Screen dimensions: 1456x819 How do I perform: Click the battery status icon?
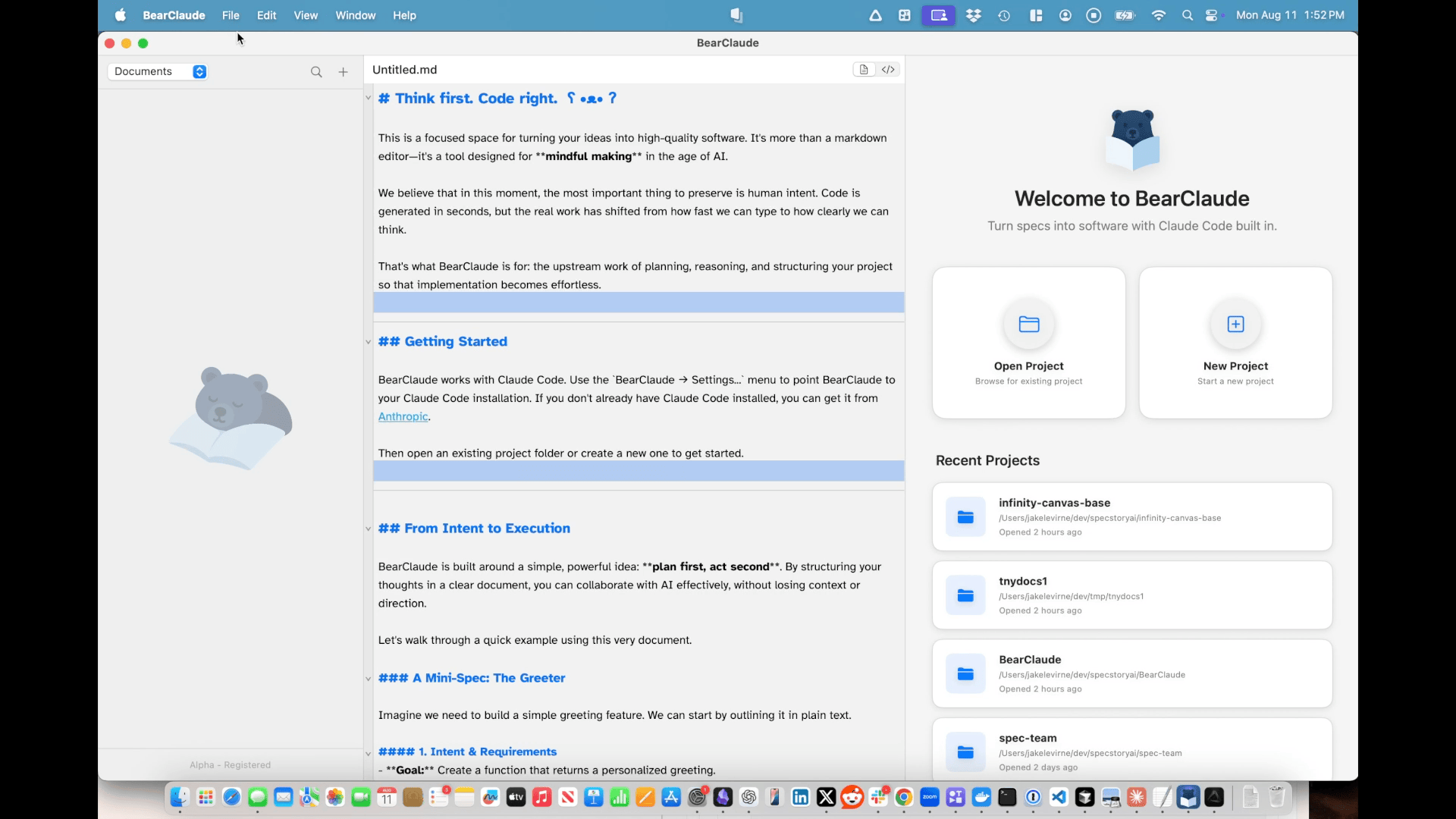point(1125,15)
